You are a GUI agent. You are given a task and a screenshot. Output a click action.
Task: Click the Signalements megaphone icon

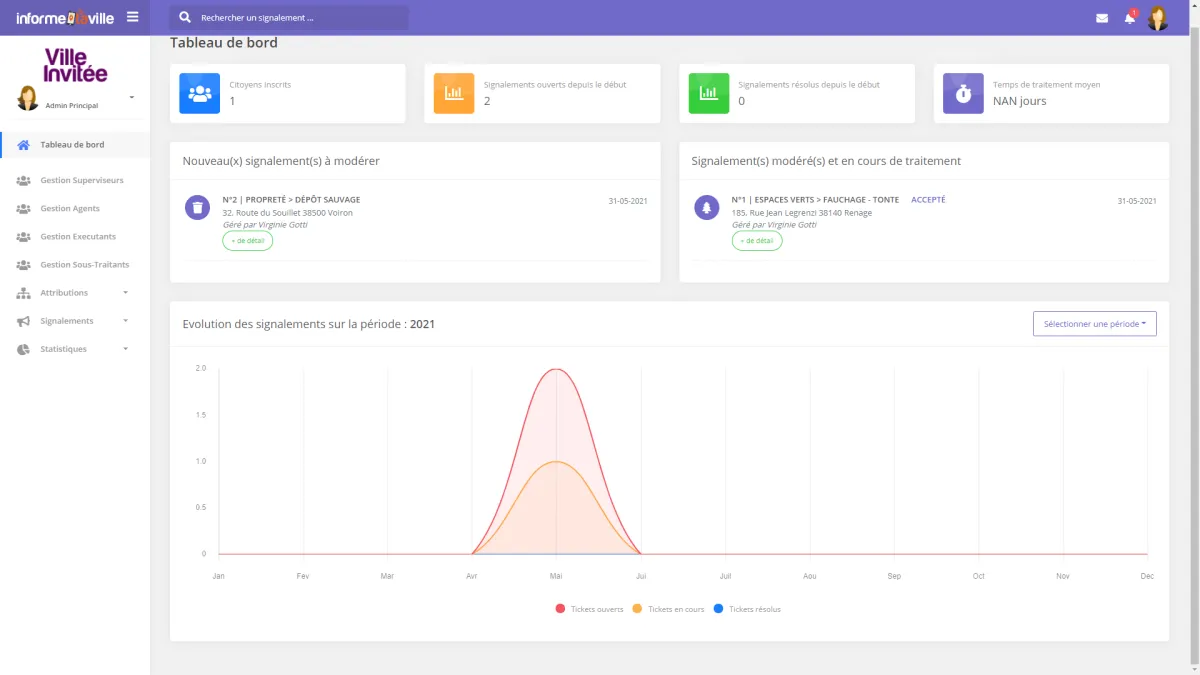pyautogui.click(x=24, y=321)
